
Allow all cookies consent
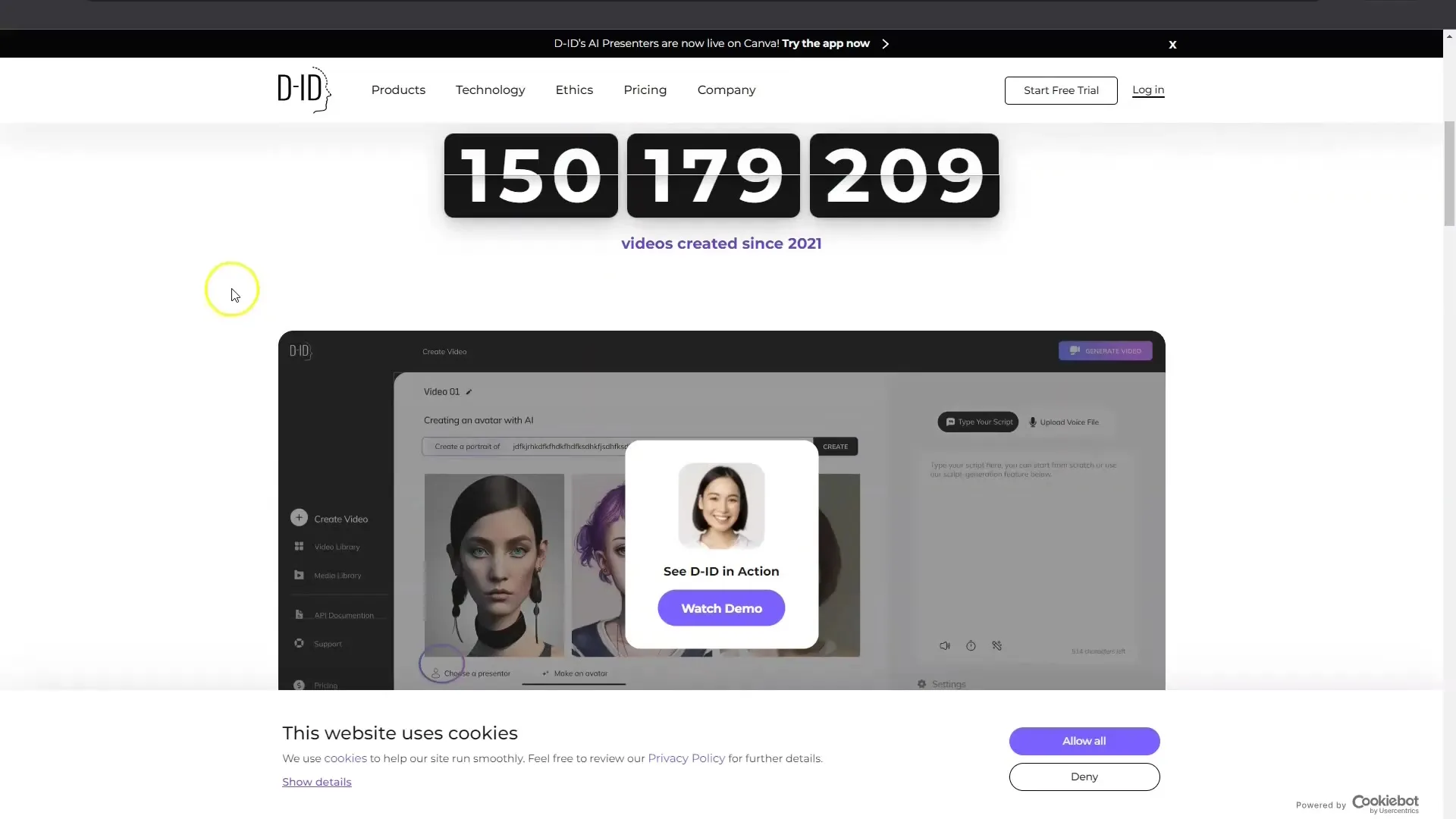pyautogui.click(x=1084, y=740)
